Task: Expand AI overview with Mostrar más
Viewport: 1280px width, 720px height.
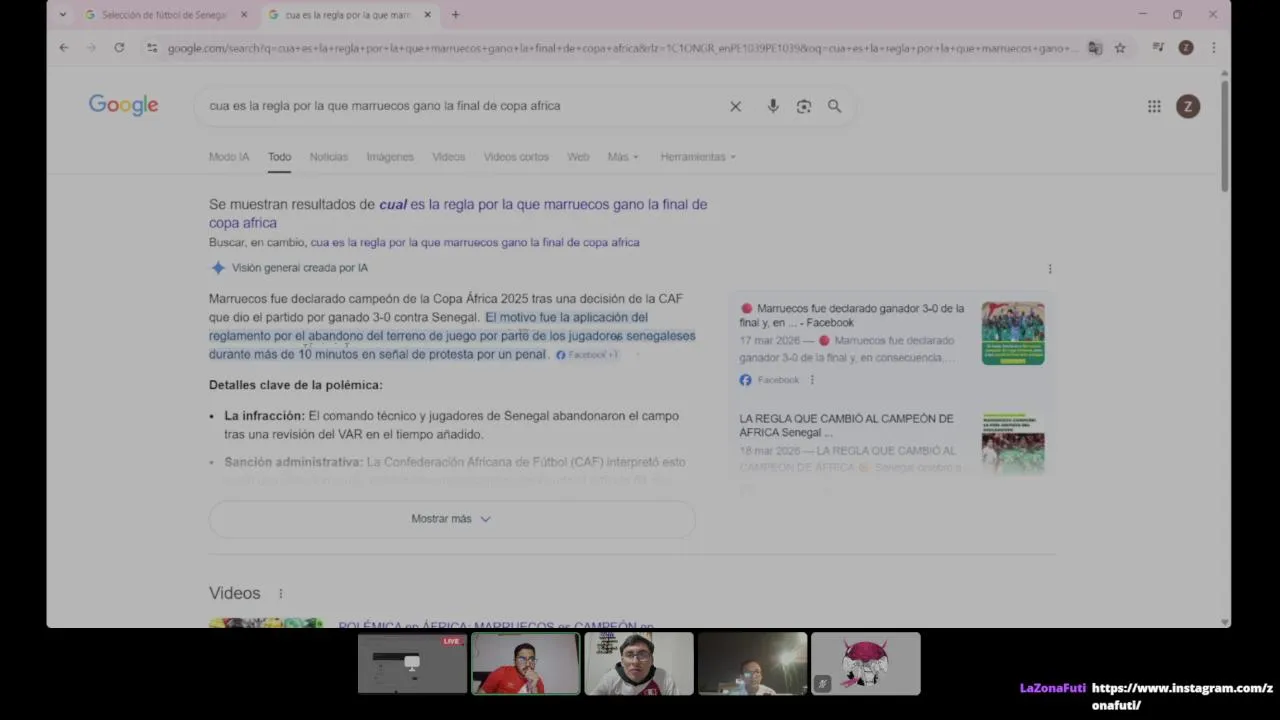Action: pos(452,519)
